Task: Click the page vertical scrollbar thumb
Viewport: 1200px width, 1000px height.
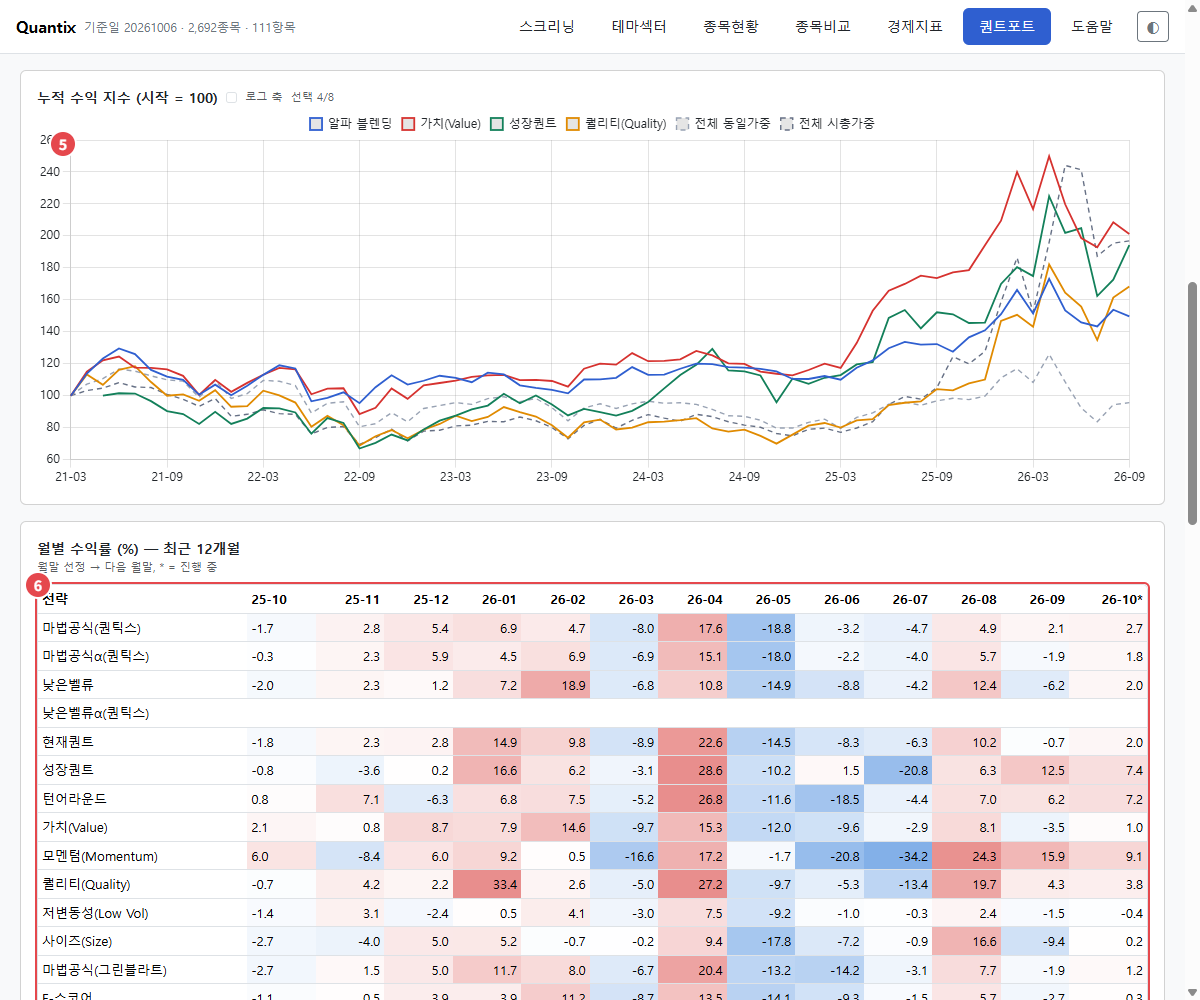Action: (x=1192, y=402)
